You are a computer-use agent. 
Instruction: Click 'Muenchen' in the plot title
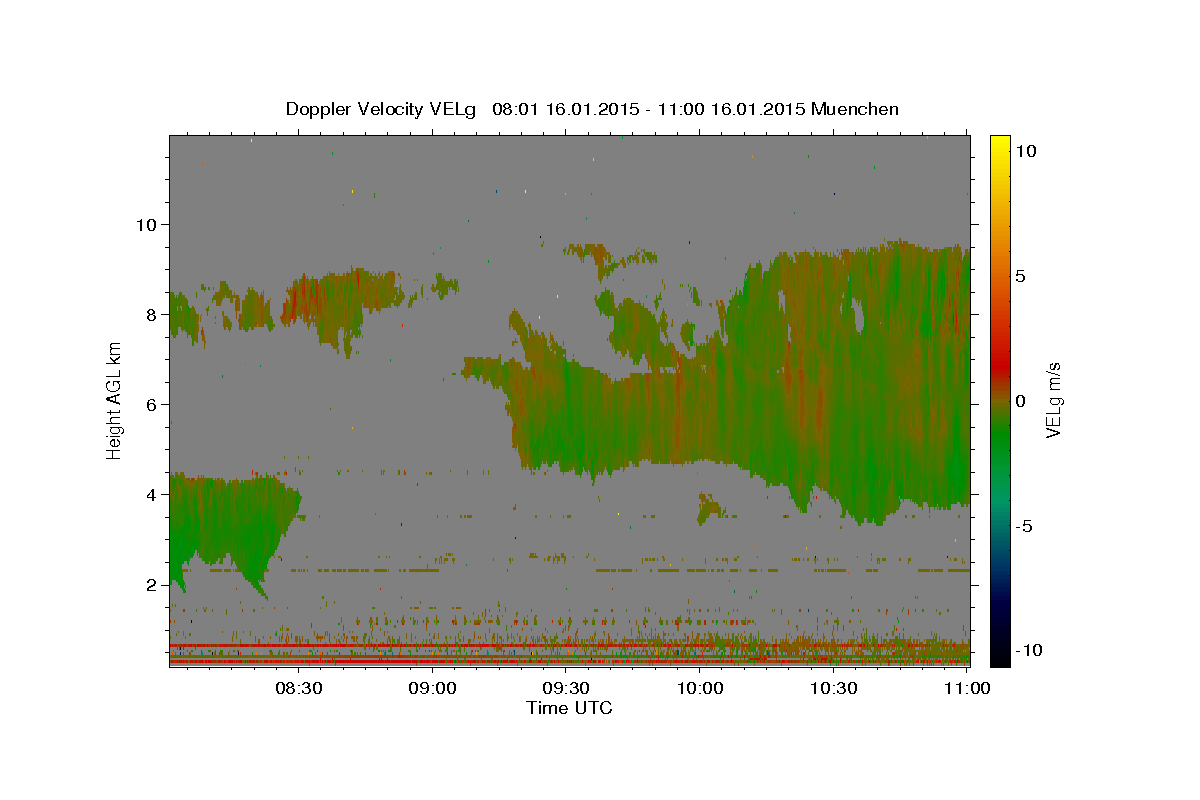855,109
